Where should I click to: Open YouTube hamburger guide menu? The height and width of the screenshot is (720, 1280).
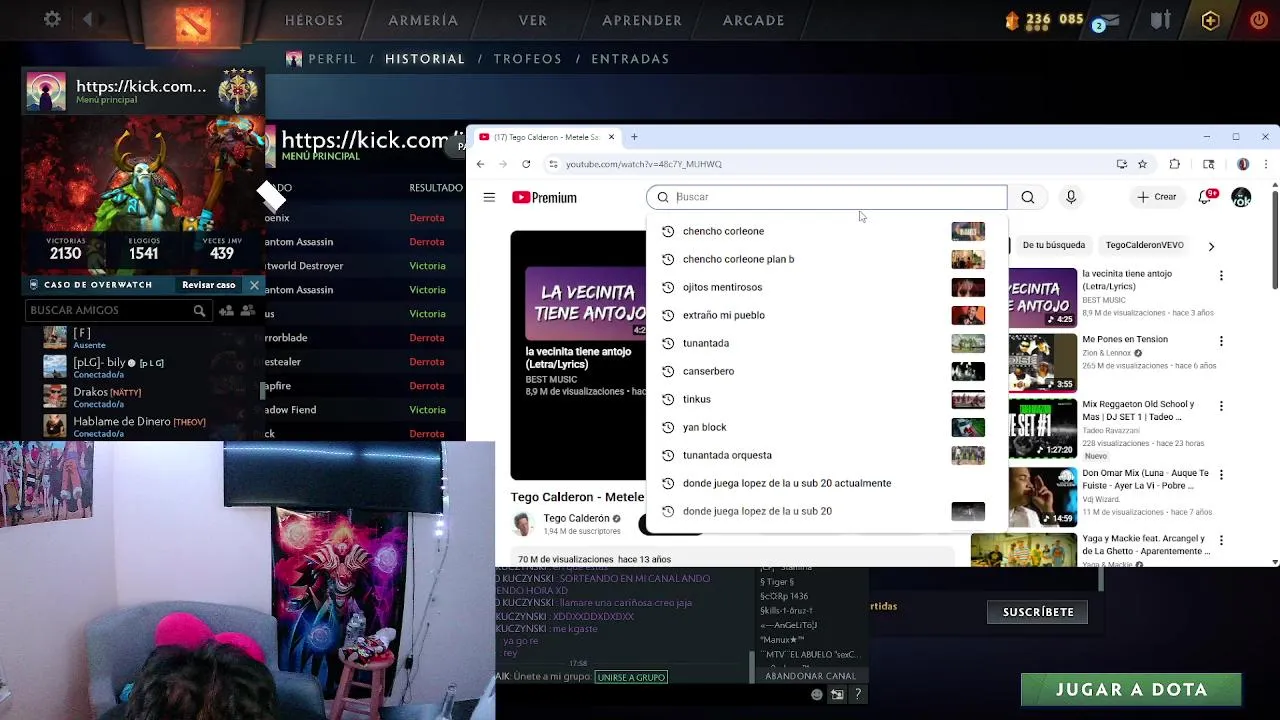click(489, 197)
